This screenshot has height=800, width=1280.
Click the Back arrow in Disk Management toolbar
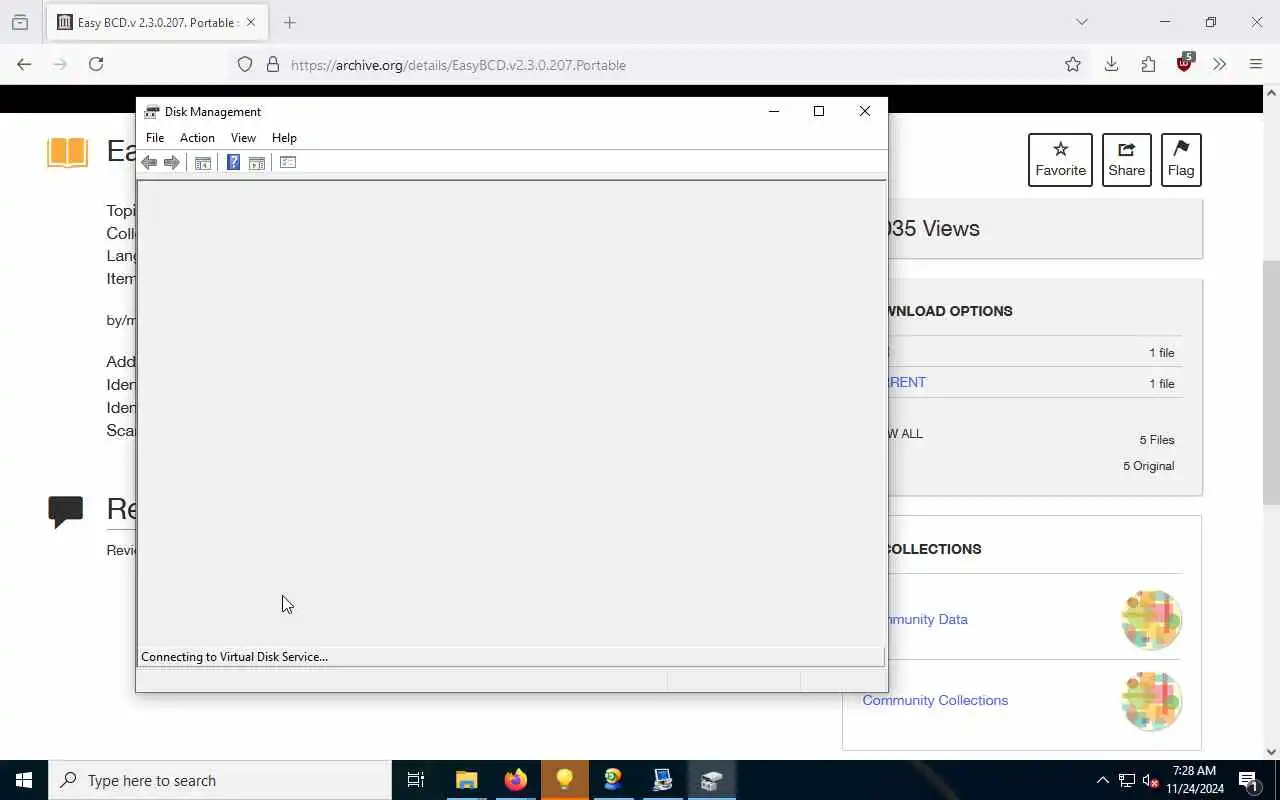[149, 163]
